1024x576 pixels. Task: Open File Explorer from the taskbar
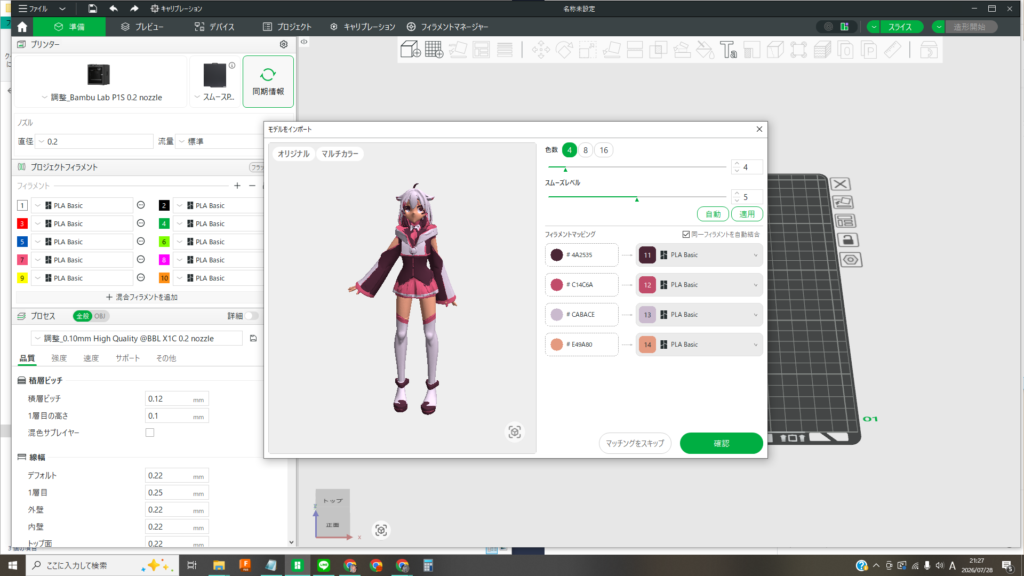219,566
